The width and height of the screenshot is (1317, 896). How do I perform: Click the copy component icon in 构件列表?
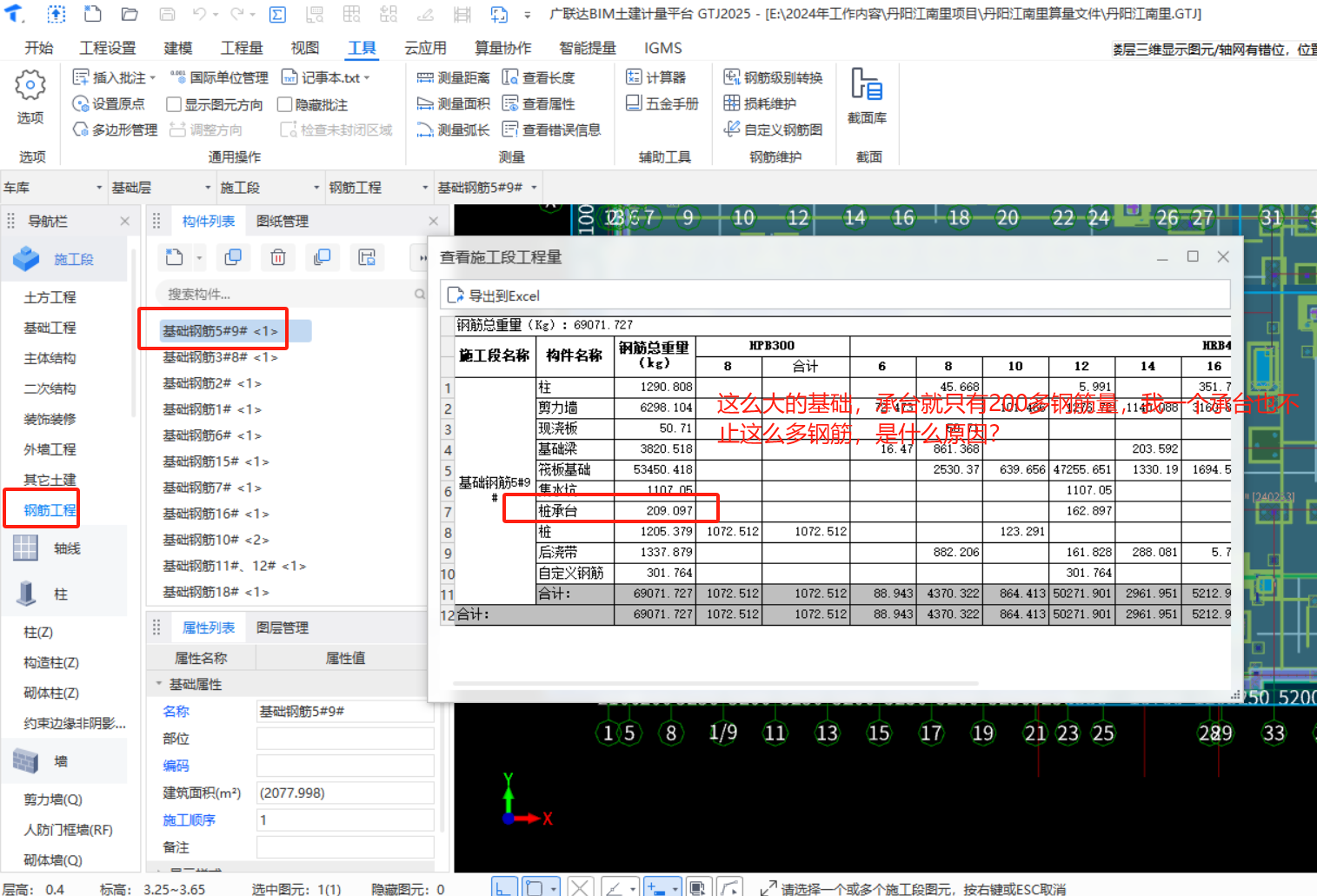coord(233,257)
